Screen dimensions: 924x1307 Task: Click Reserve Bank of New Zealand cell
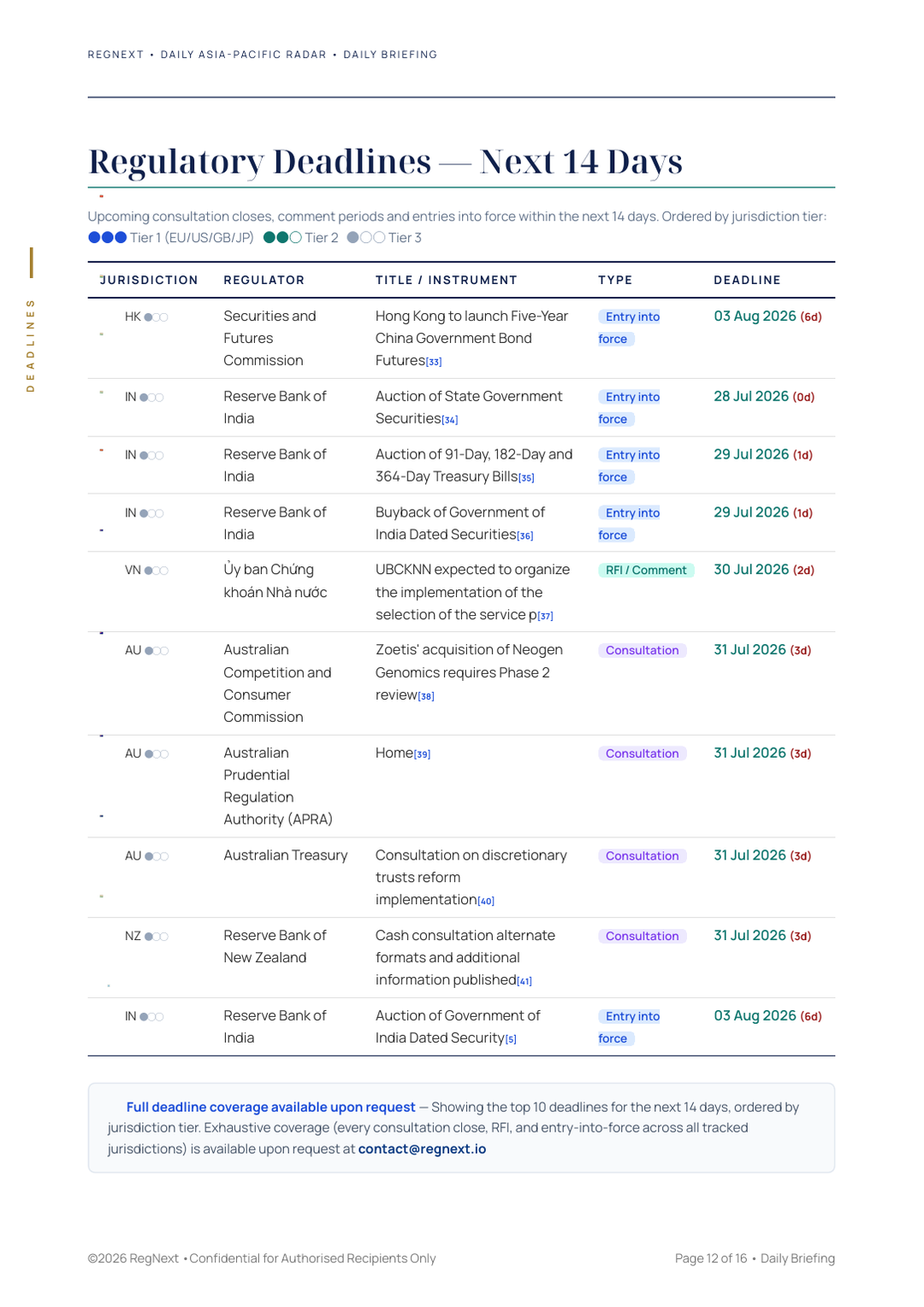pyautogui.click(x=275, y=947)
